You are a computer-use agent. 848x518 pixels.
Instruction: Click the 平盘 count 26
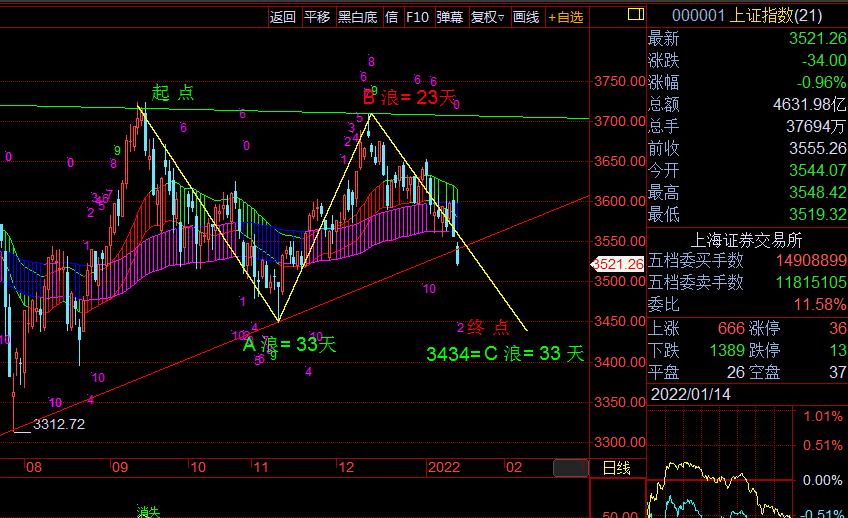tap(736, 372)
